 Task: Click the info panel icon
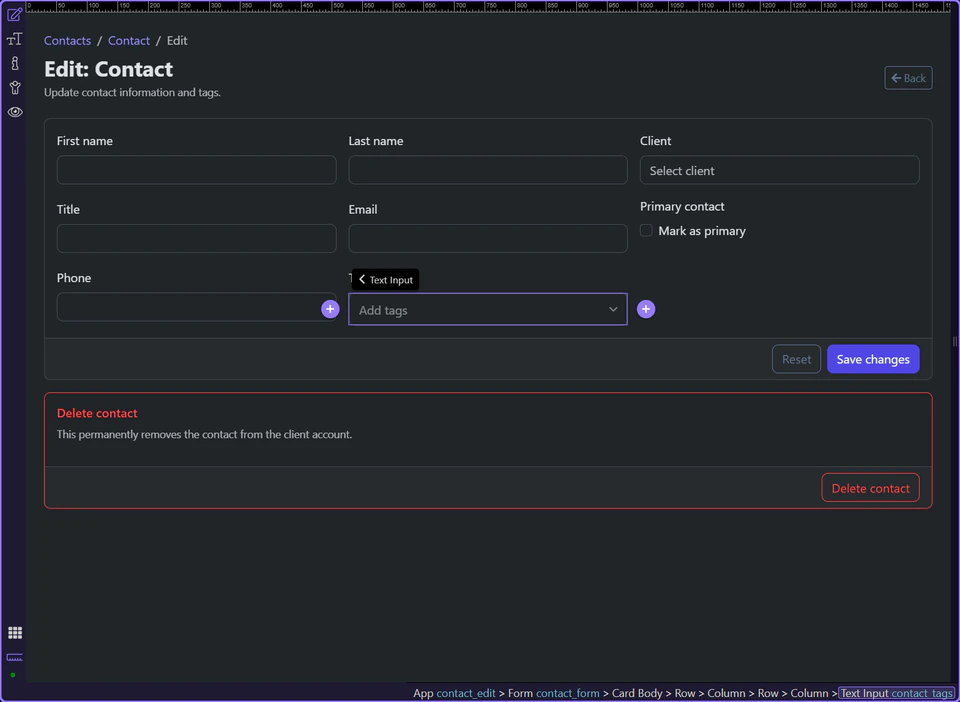pos(14,63)
